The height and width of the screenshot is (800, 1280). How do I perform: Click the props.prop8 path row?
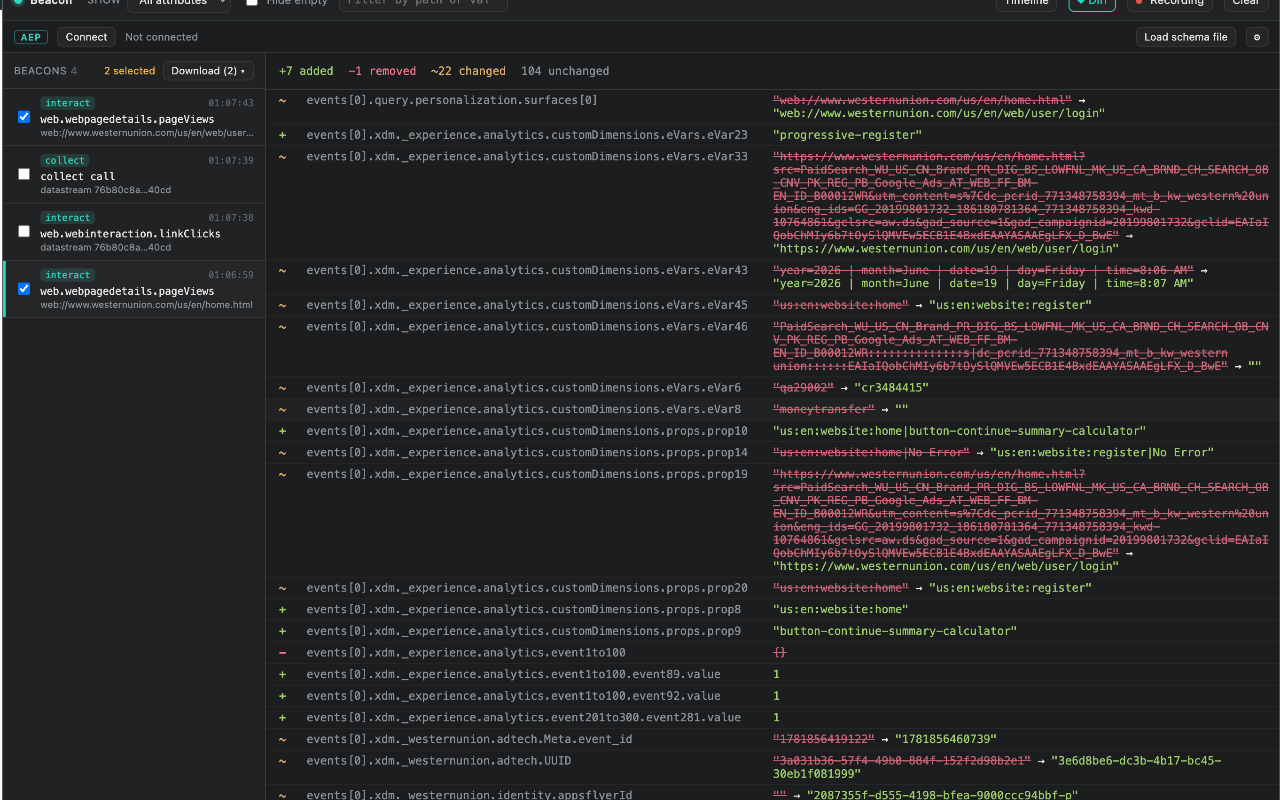pos(523,610)
